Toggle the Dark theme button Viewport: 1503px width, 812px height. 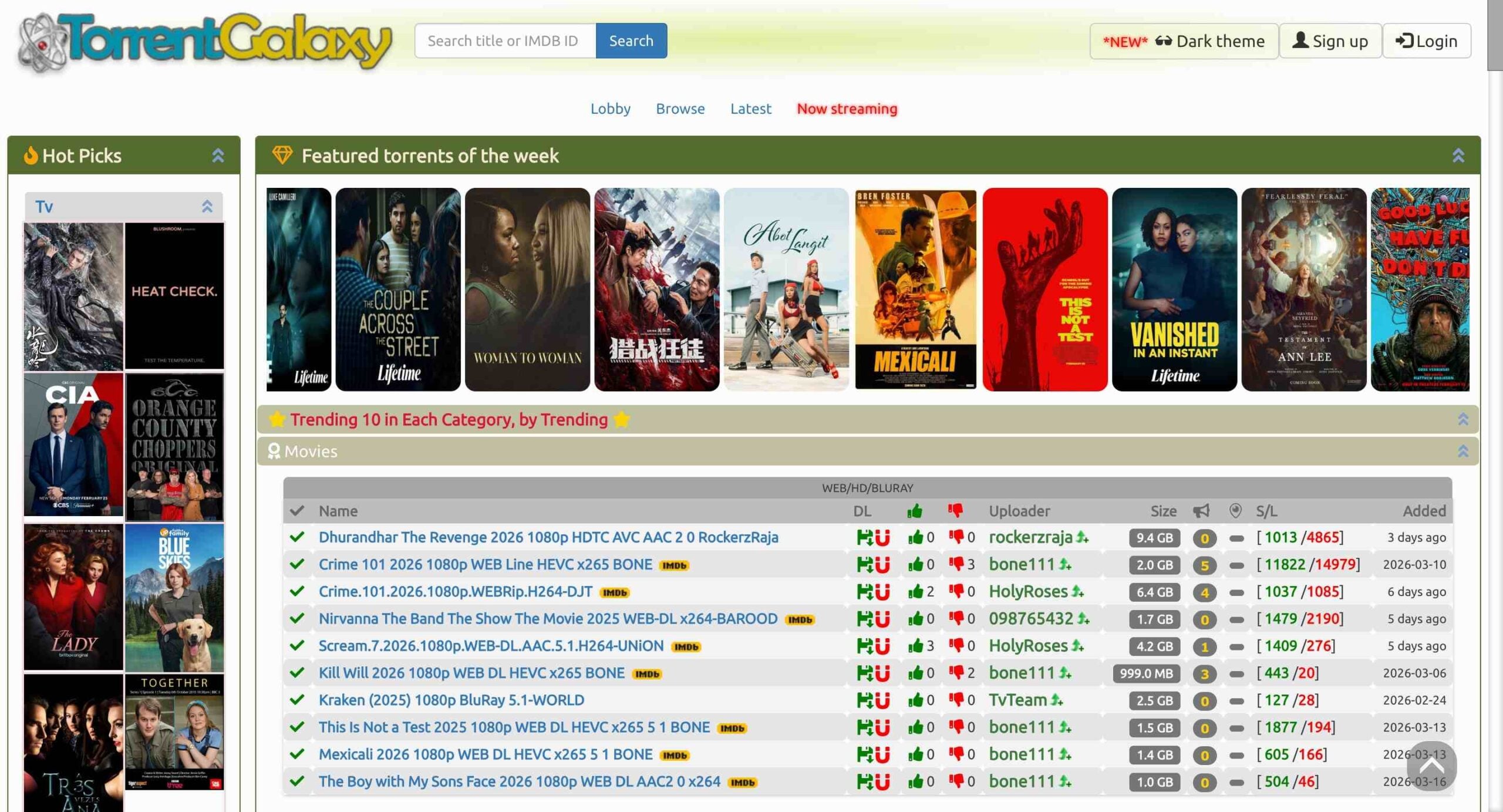coord(1184,41)
